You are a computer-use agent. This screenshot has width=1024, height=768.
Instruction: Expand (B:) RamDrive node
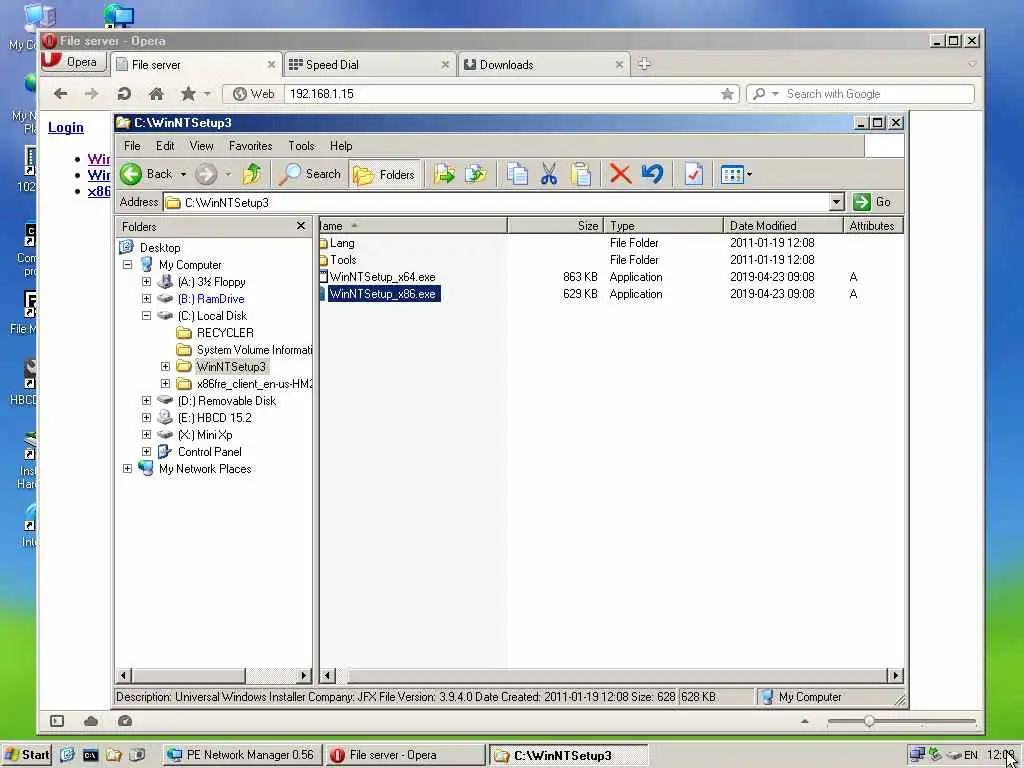(x=146, y=298)
